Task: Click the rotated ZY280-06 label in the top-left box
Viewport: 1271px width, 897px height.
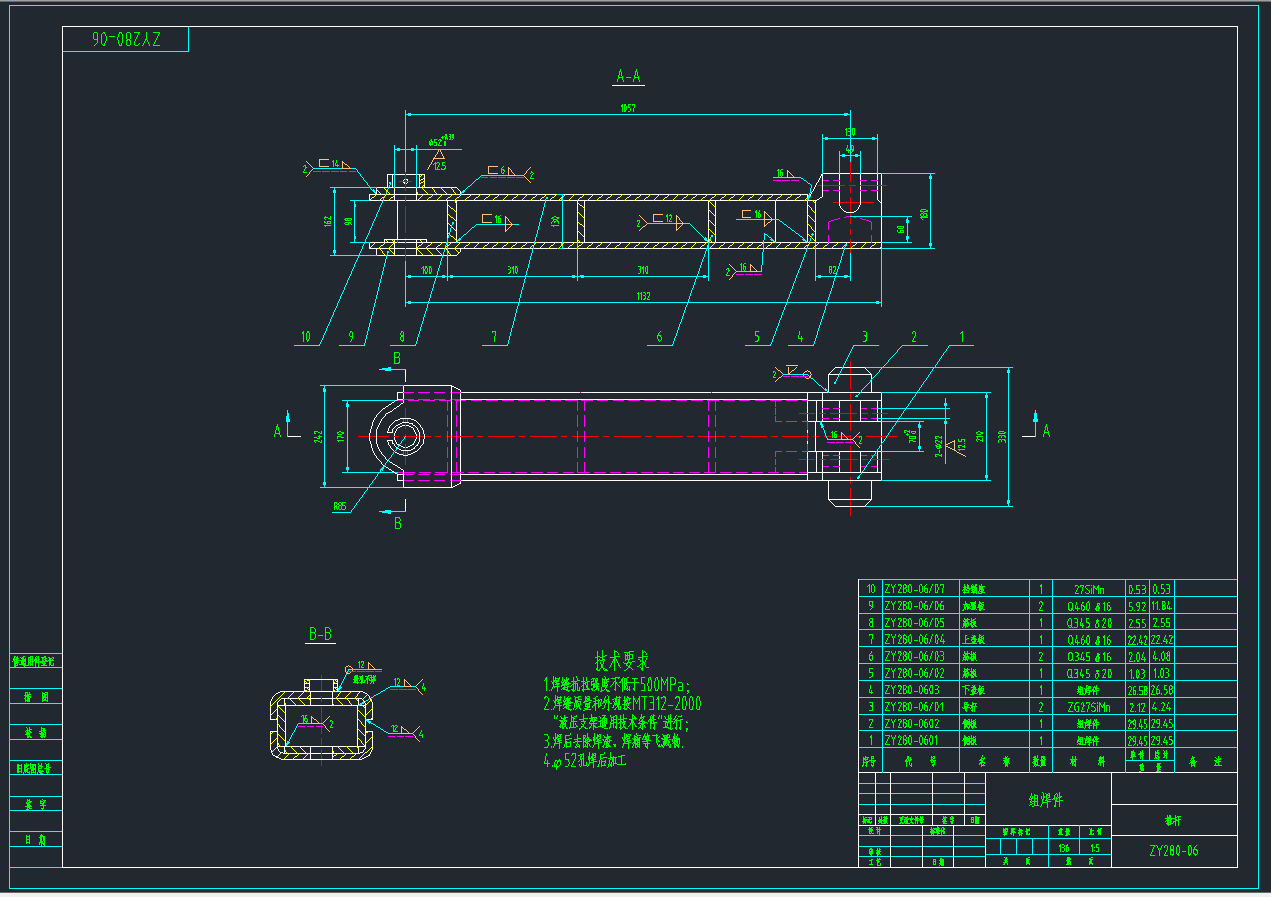Action: (x=125, y=40)
